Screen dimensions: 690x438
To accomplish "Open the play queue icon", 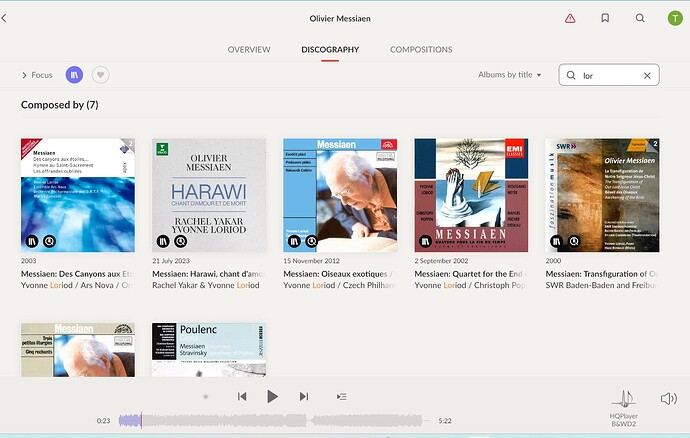I will click(x=342, y=397).
